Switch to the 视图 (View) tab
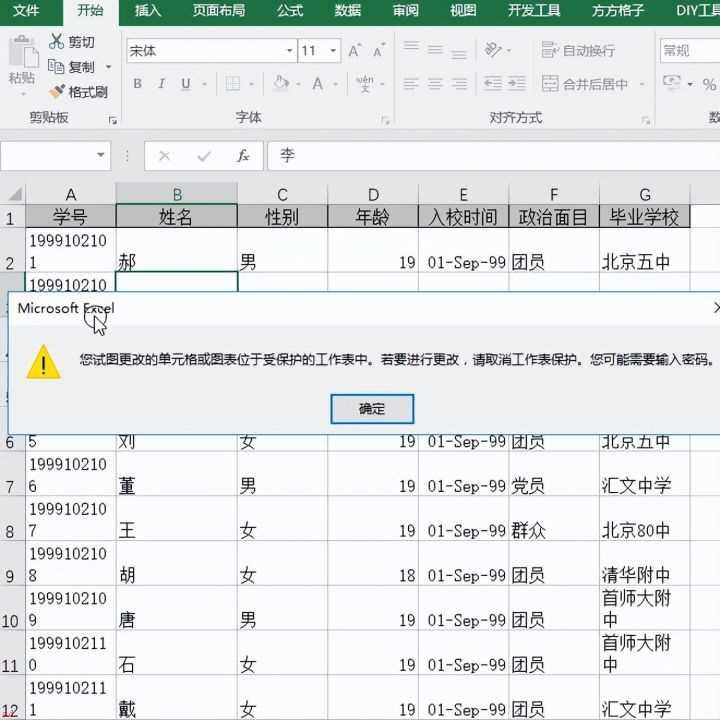720x720 pixels. [x=463, y=10]
